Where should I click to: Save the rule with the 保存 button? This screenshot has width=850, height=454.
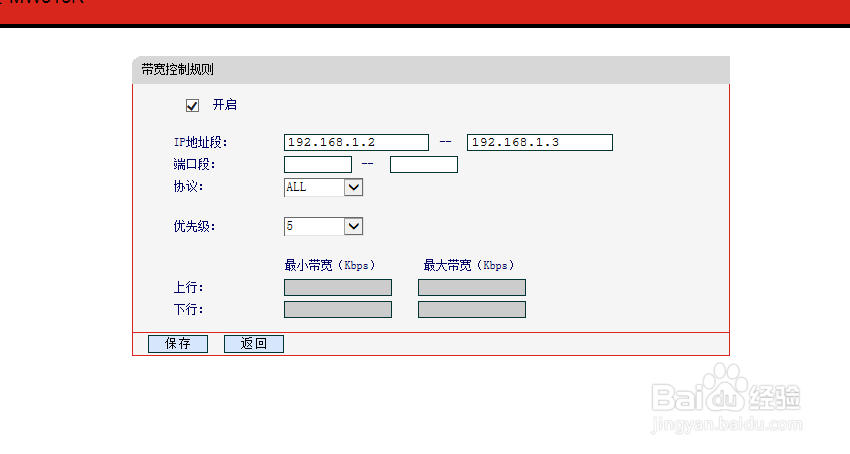[x=178, y=344]
